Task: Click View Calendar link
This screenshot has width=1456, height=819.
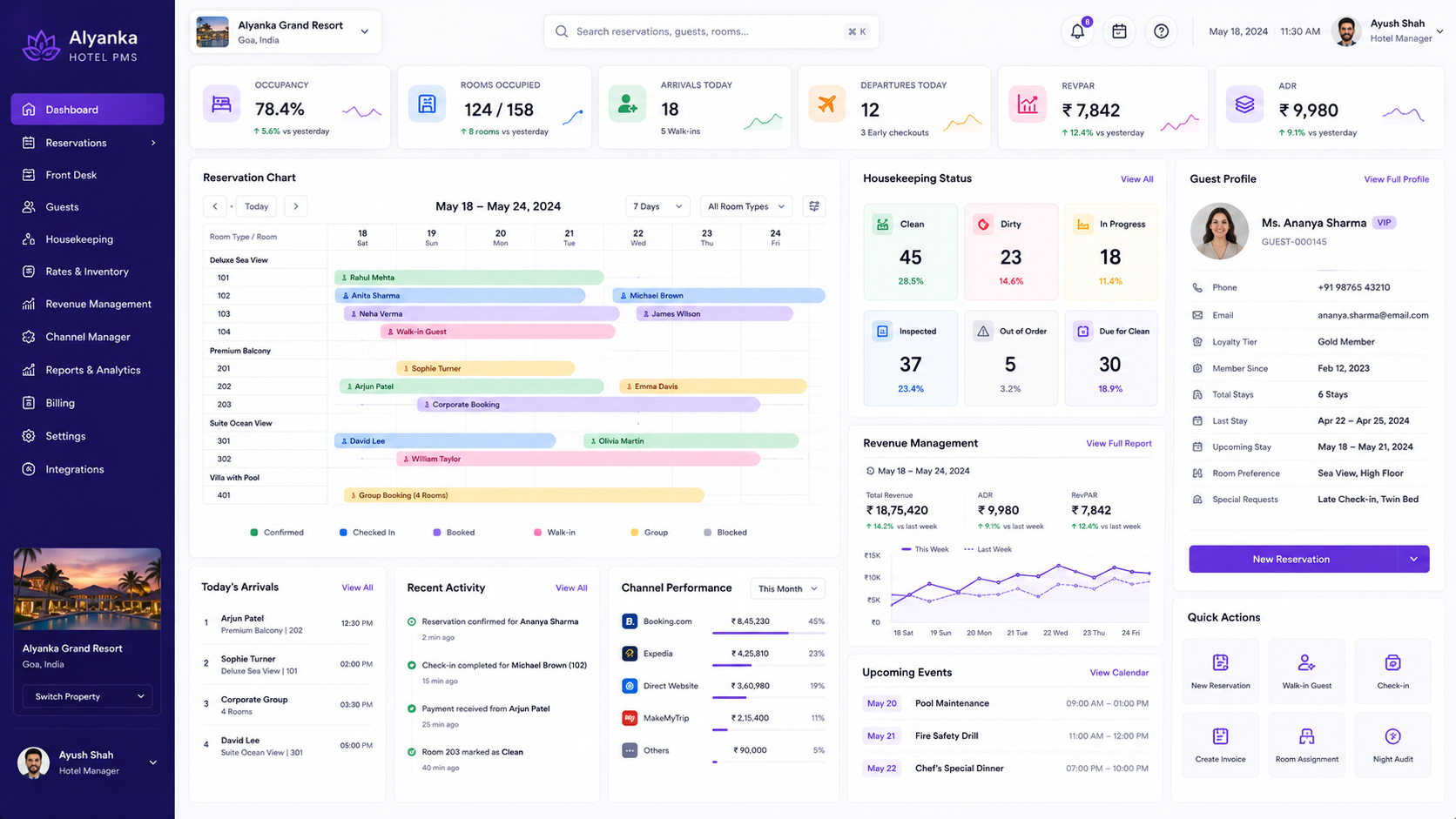Action: coord(1119,673)
